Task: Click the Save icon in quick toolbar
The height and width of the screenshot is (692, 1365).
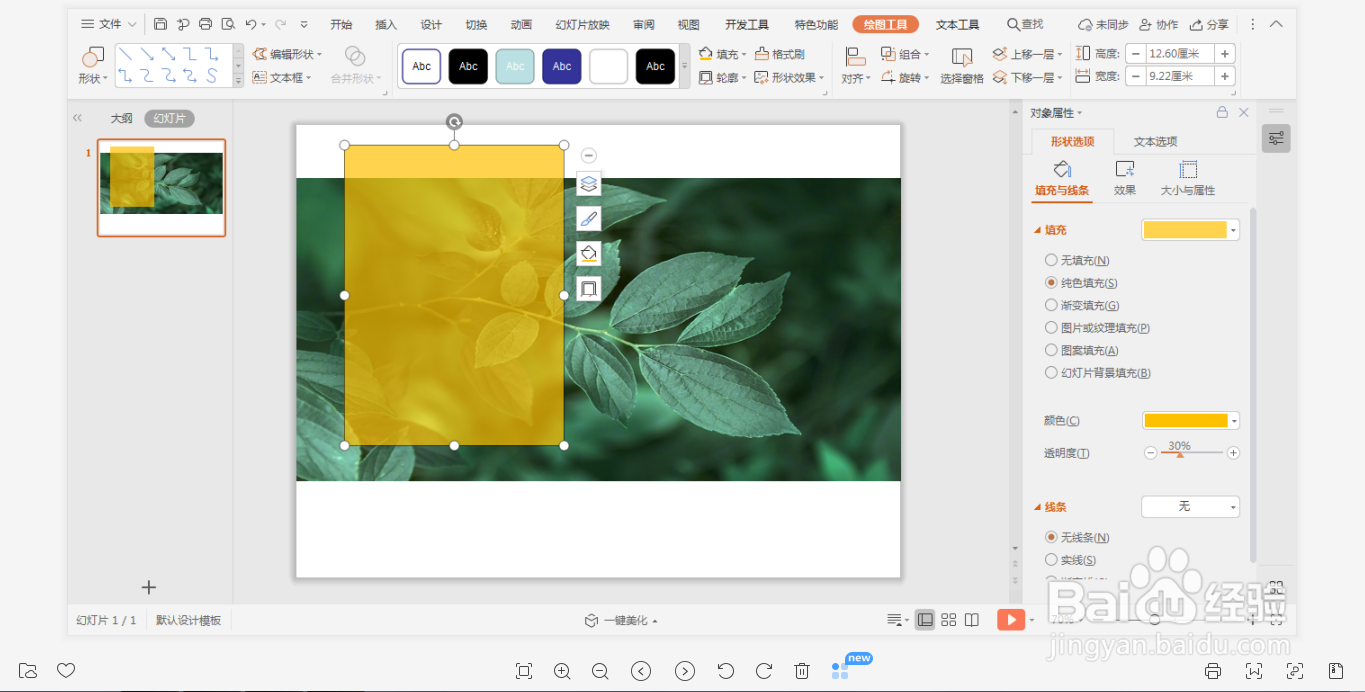Action: click(x=160, y=24)
